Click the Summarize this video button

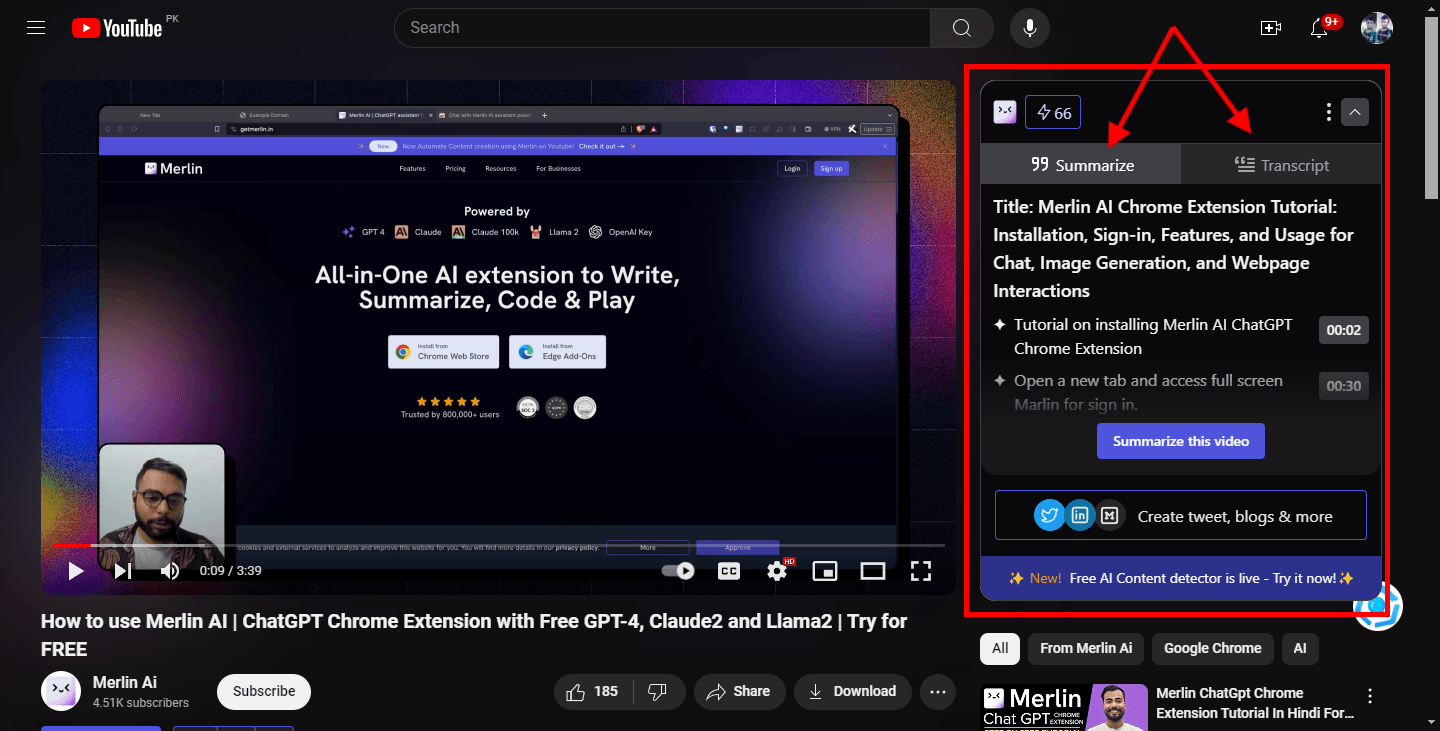(x=1181, y=441)
